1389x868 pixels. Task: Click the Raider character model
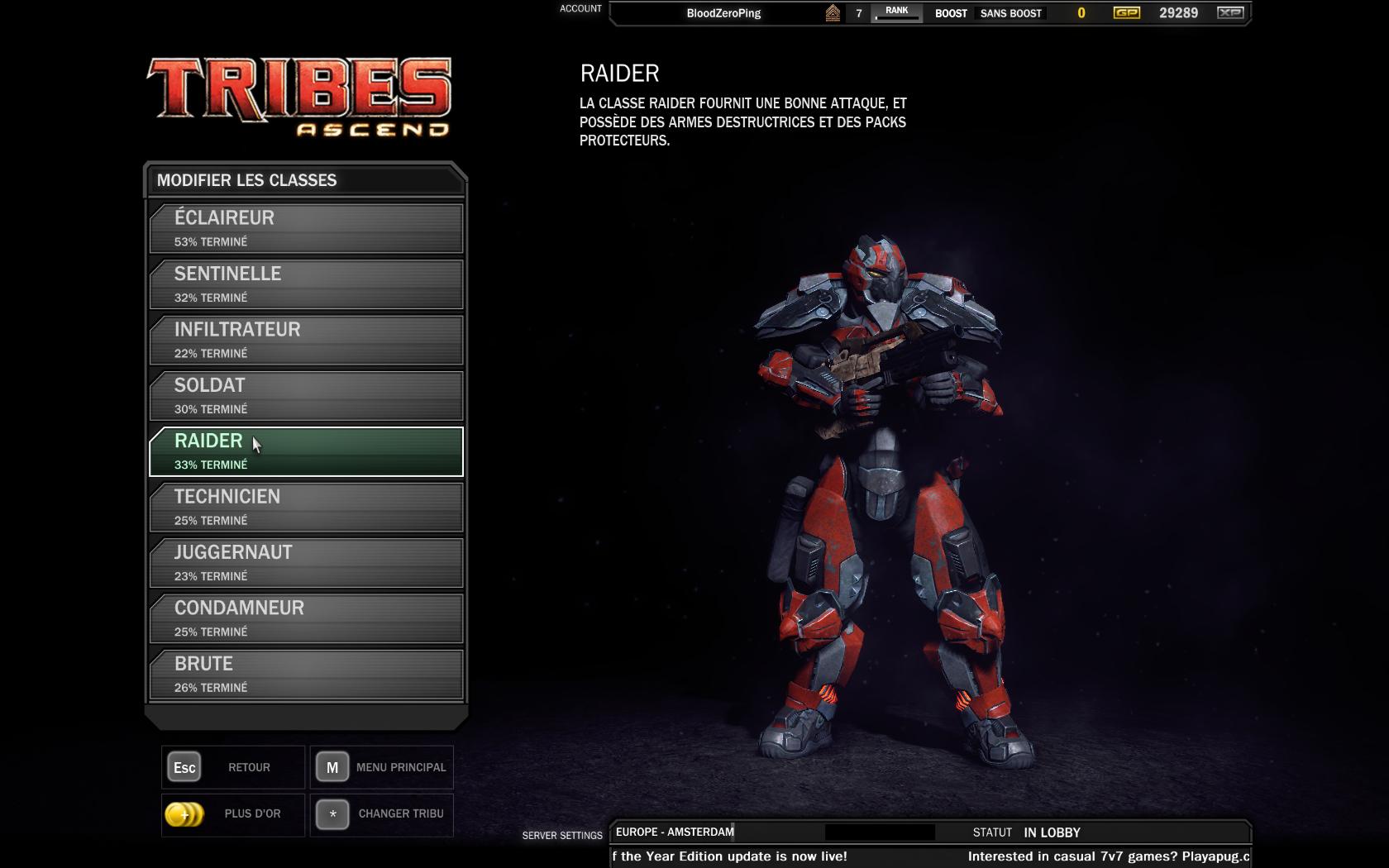(879, 500)
